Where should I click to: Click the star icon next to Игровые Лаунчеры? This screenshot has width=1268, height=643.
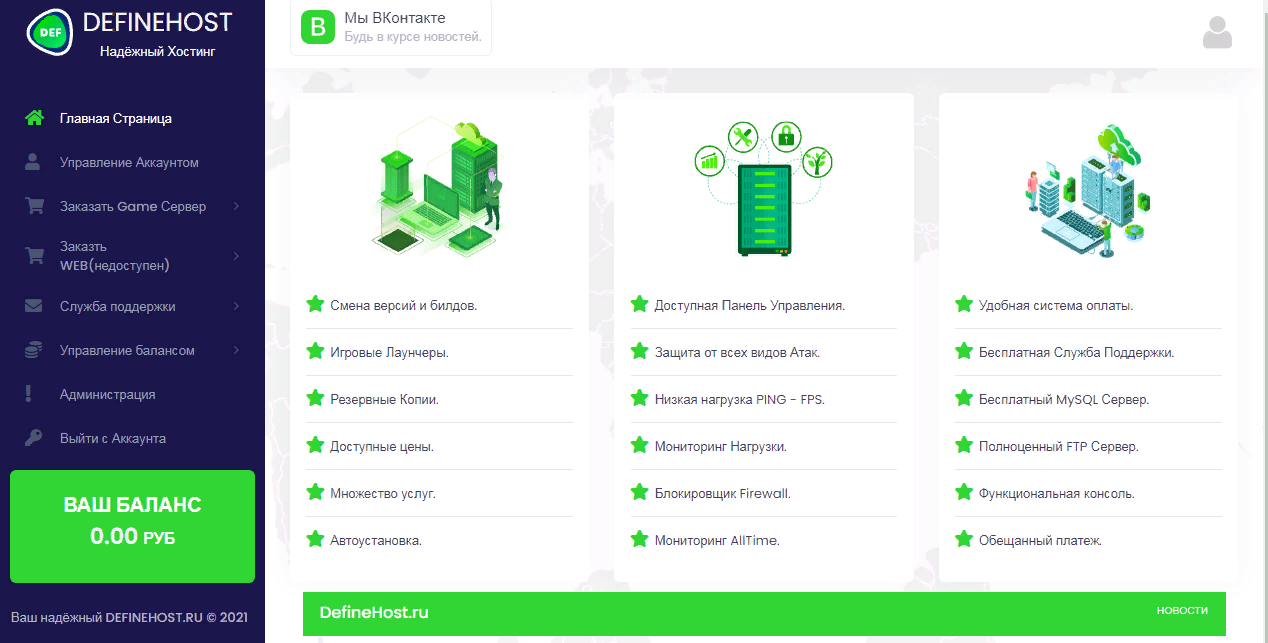point(315,351)
